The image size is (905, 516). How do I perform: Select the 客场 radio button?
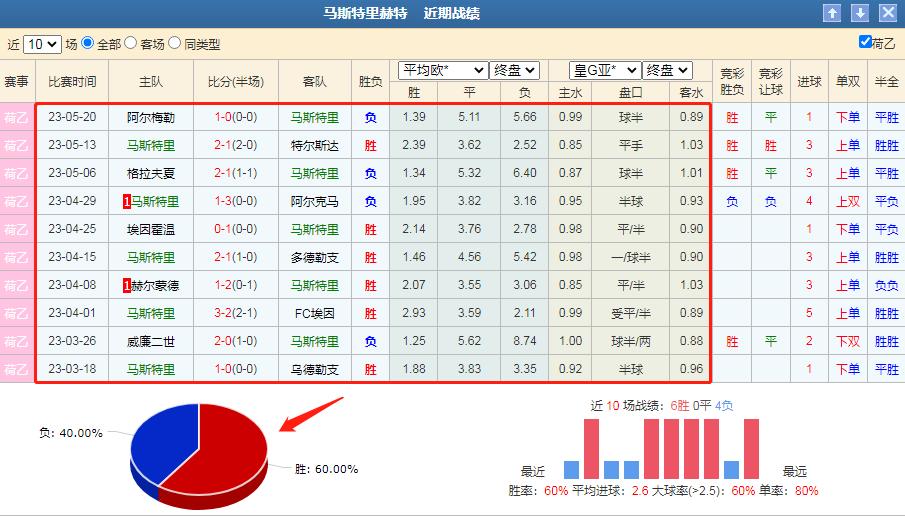[130, 43]
